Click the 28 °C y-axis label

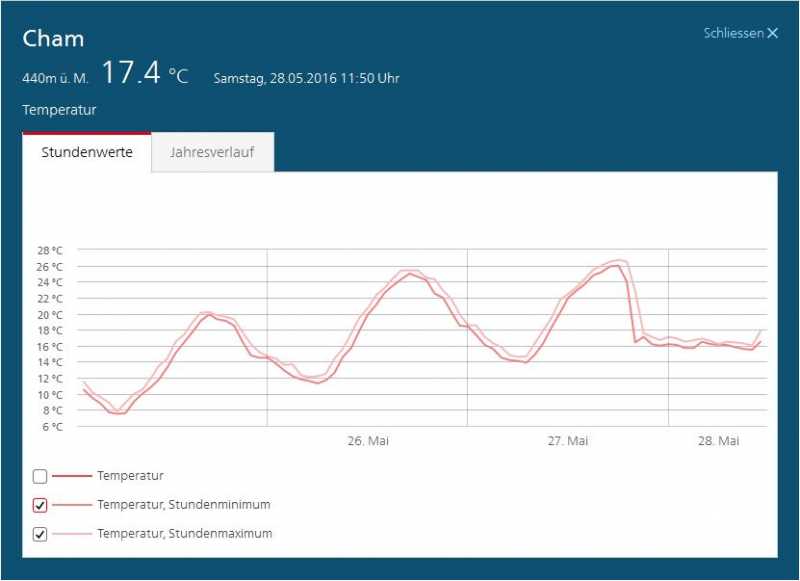click(50, 250)
